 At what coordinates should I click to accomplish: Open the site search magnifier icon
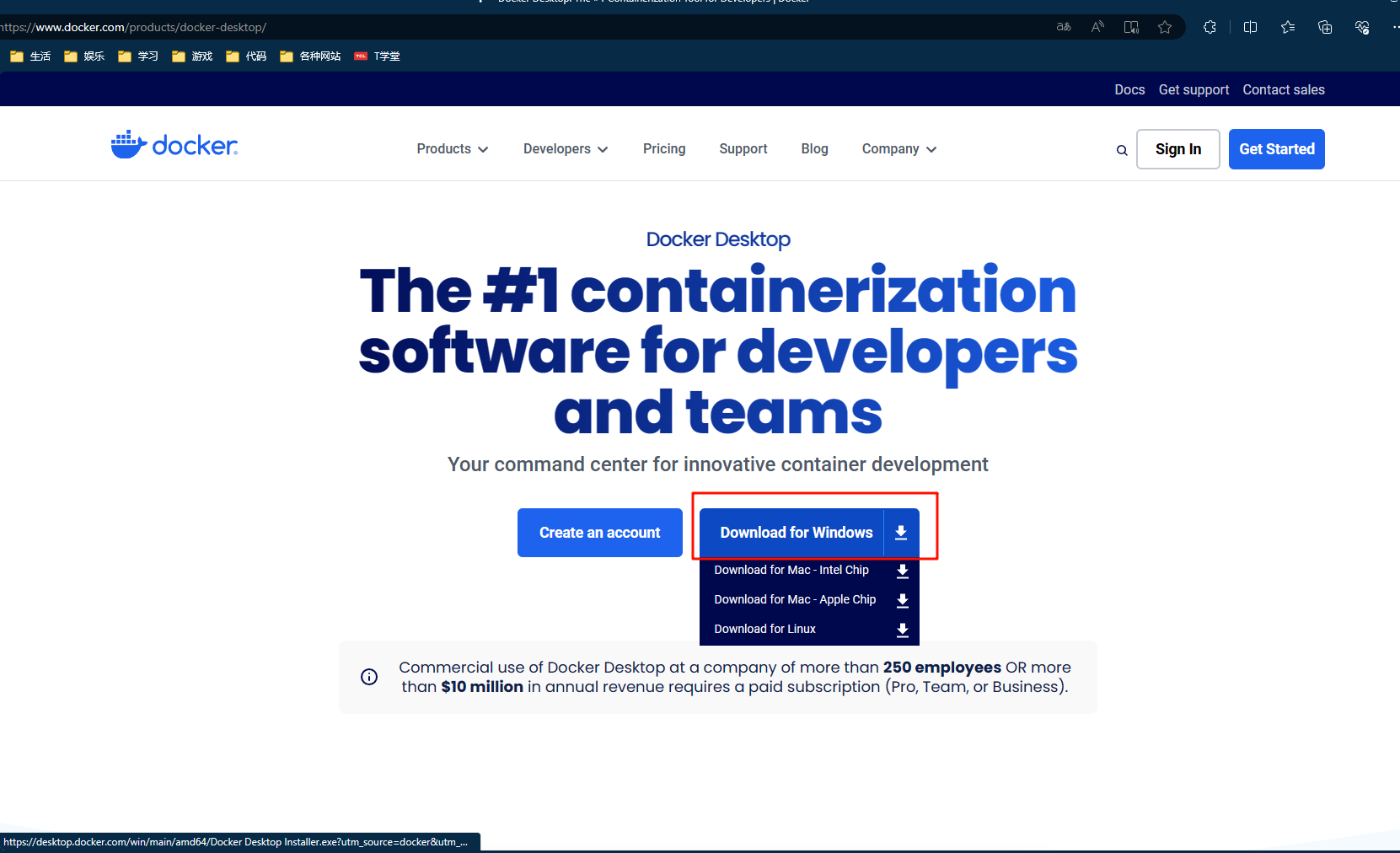point(1122,150)
